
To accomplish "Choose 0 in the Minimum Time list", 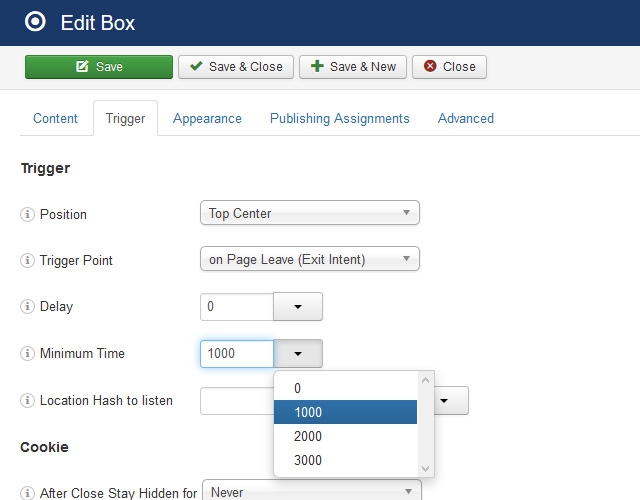I will [345, 388].
